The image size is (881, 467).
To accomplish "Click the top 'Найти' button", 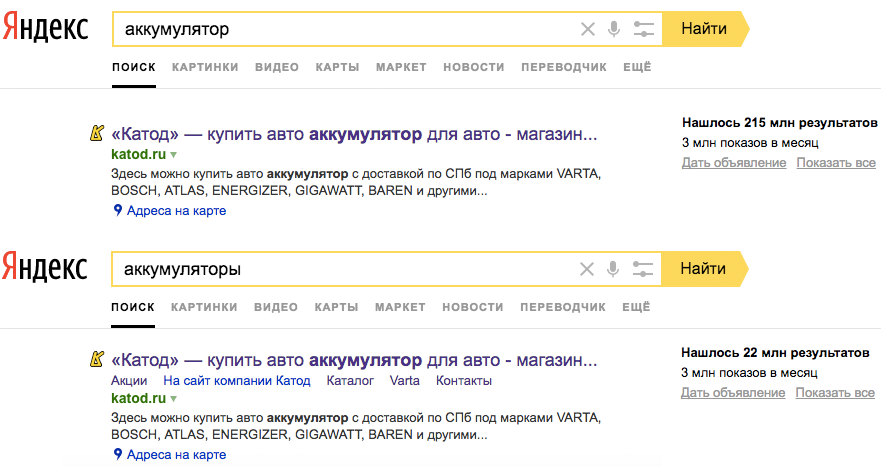I will pyautogui.click(x=705, y=29).
